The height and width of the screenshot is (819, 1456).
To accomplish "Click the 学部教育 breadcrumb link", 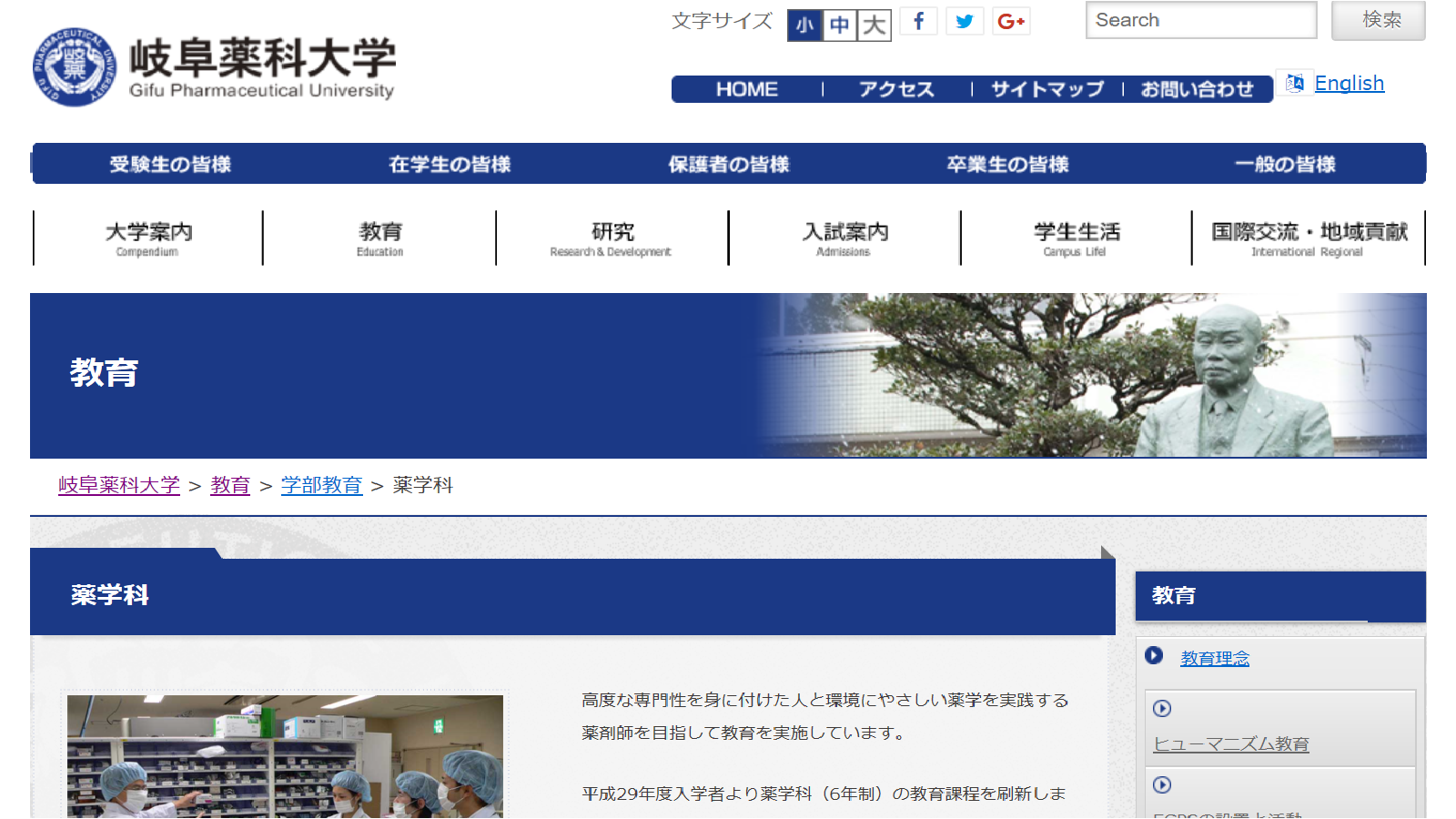I will (x=321, y=485).
